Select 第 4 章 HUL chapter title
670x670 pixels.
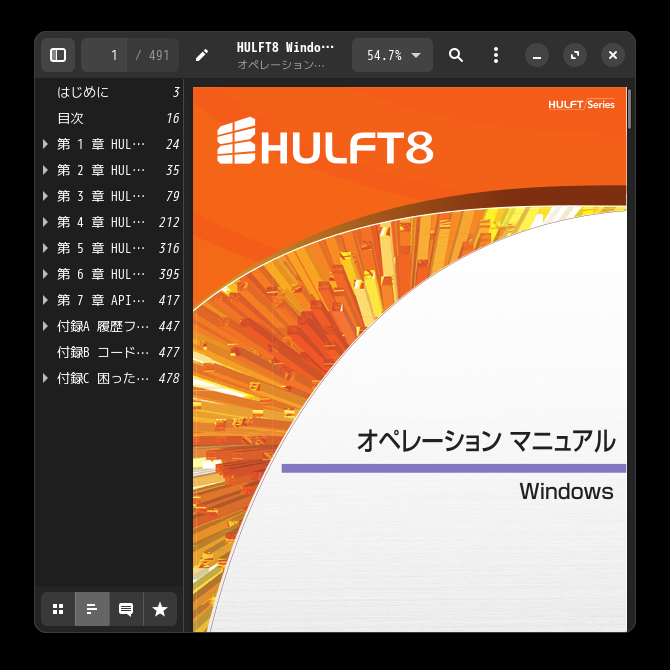coord(101,223)
